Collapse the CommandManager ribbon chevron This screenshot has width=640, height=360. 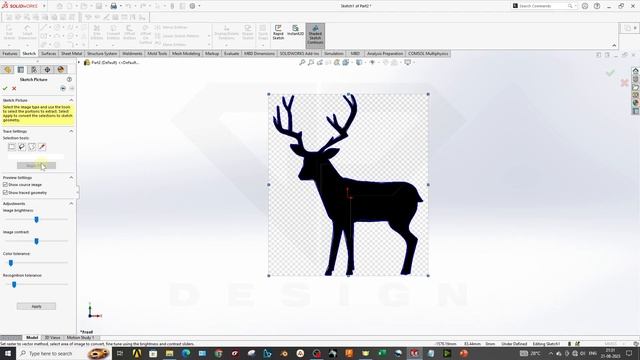(x=614, y=45)
